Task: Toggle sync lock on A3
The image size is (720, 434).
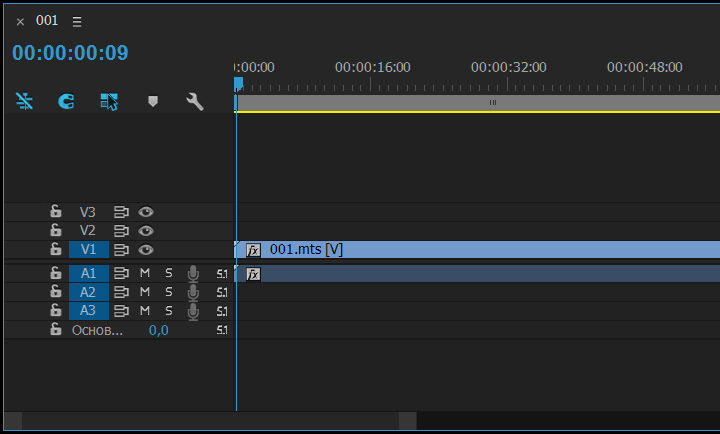Action: (121, 311)
